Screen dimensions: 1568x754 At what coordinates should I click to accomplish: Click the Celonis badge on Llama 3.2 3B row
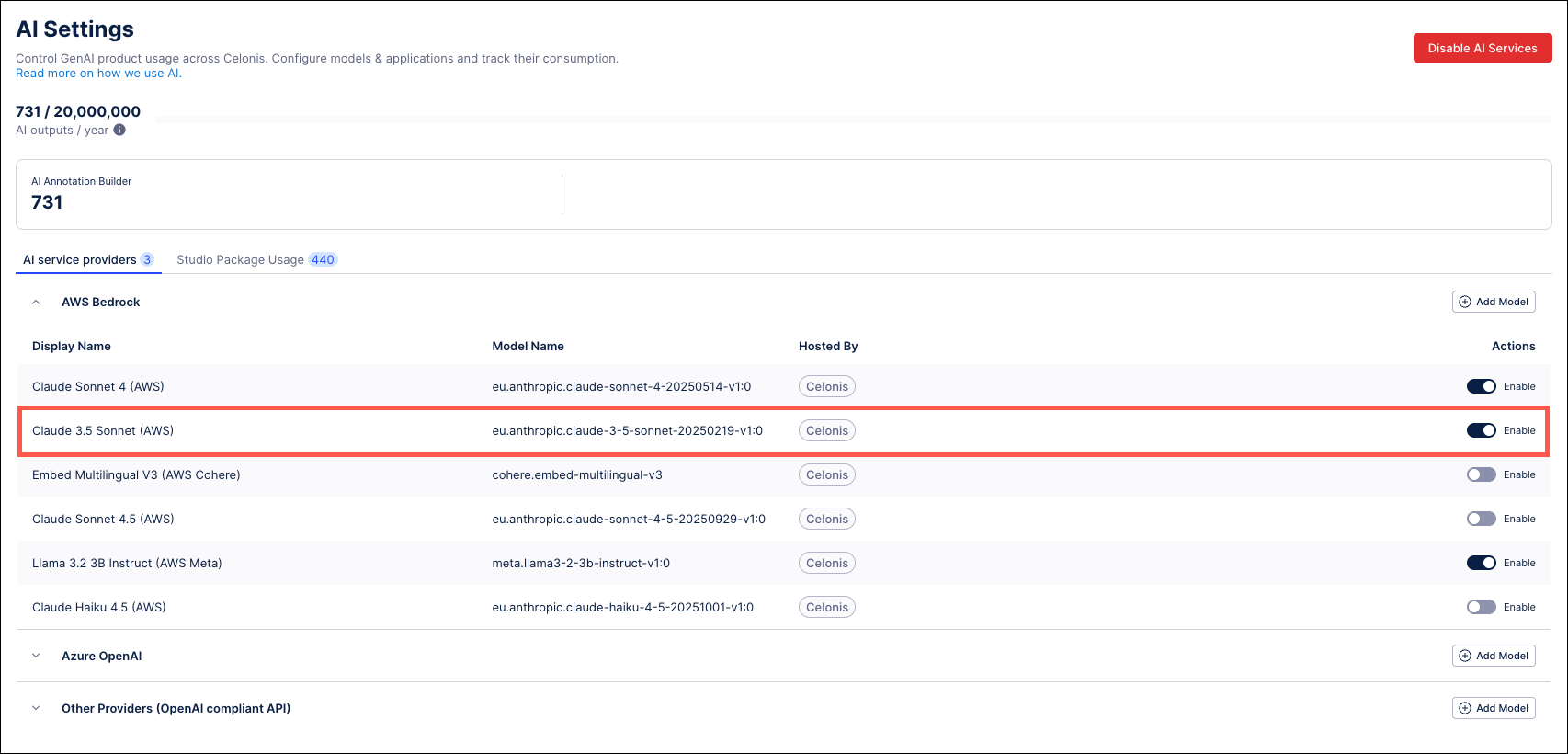tap(826, 563)
